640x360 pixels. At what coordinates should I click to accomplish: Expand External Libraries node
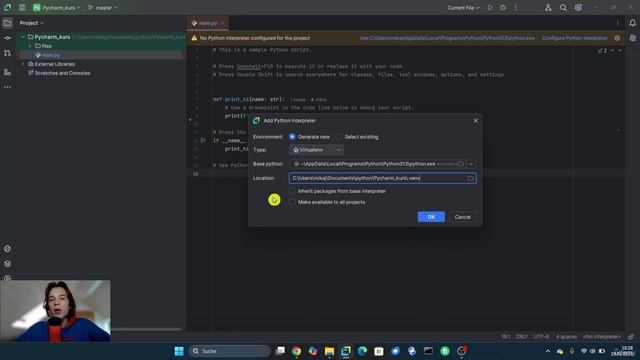click(23, 64)
